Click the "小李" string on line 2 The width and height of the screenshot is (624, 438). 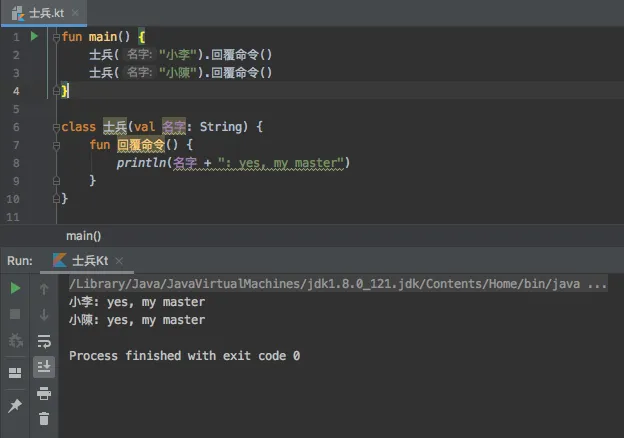178,54
